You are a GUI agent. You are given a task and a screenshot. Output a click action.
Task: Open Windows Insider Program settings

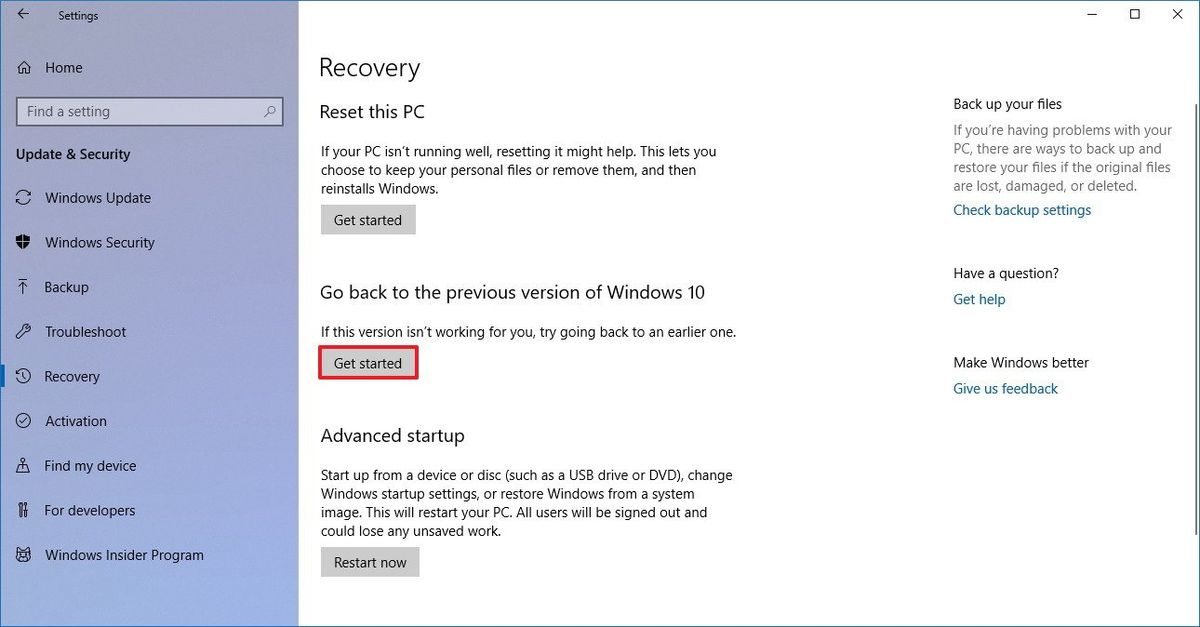point(125,555)
